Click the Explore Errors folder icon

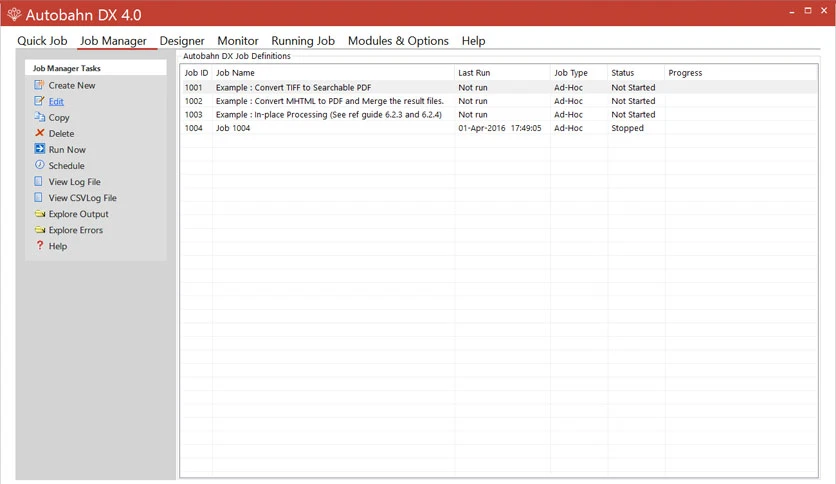39,229
